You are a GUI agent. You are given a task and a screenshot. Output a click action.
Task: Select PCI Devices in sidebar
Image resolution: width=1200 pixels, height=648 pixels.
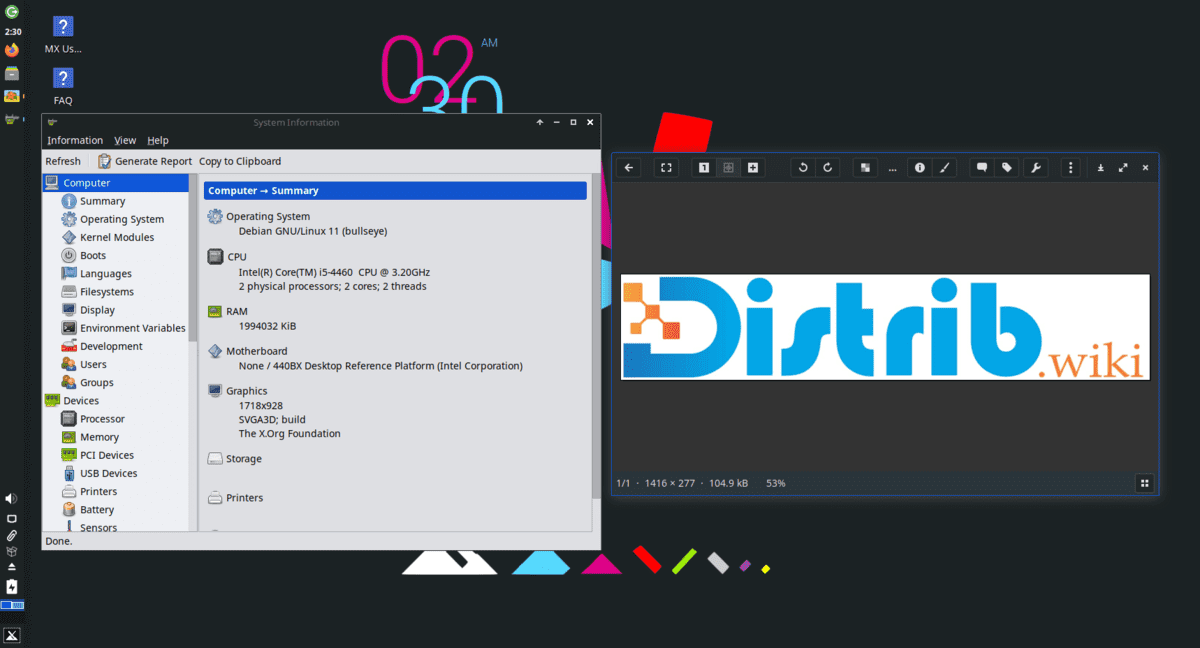106,455
